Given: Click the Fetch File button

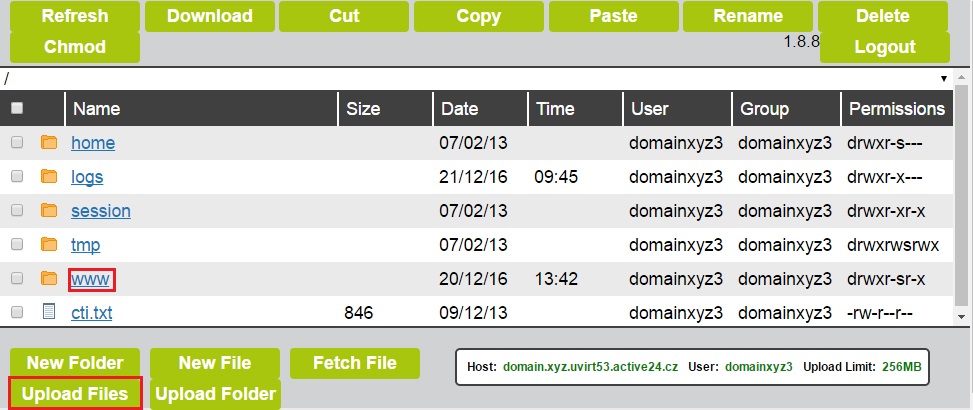Looking at the screenshot, I should (x=355, y=363).
